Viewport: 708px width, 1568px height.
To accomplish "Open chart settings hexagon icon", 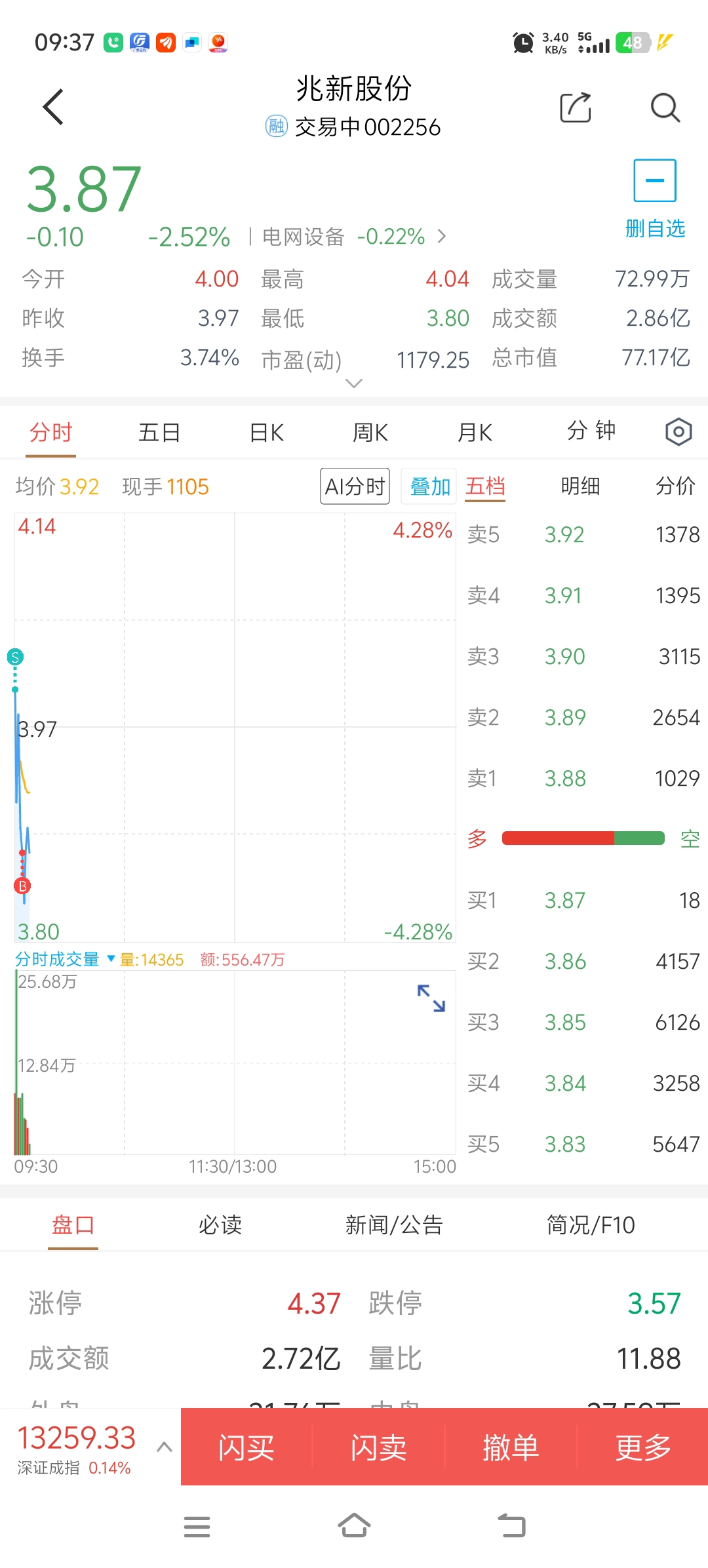I will click(678, 432).
